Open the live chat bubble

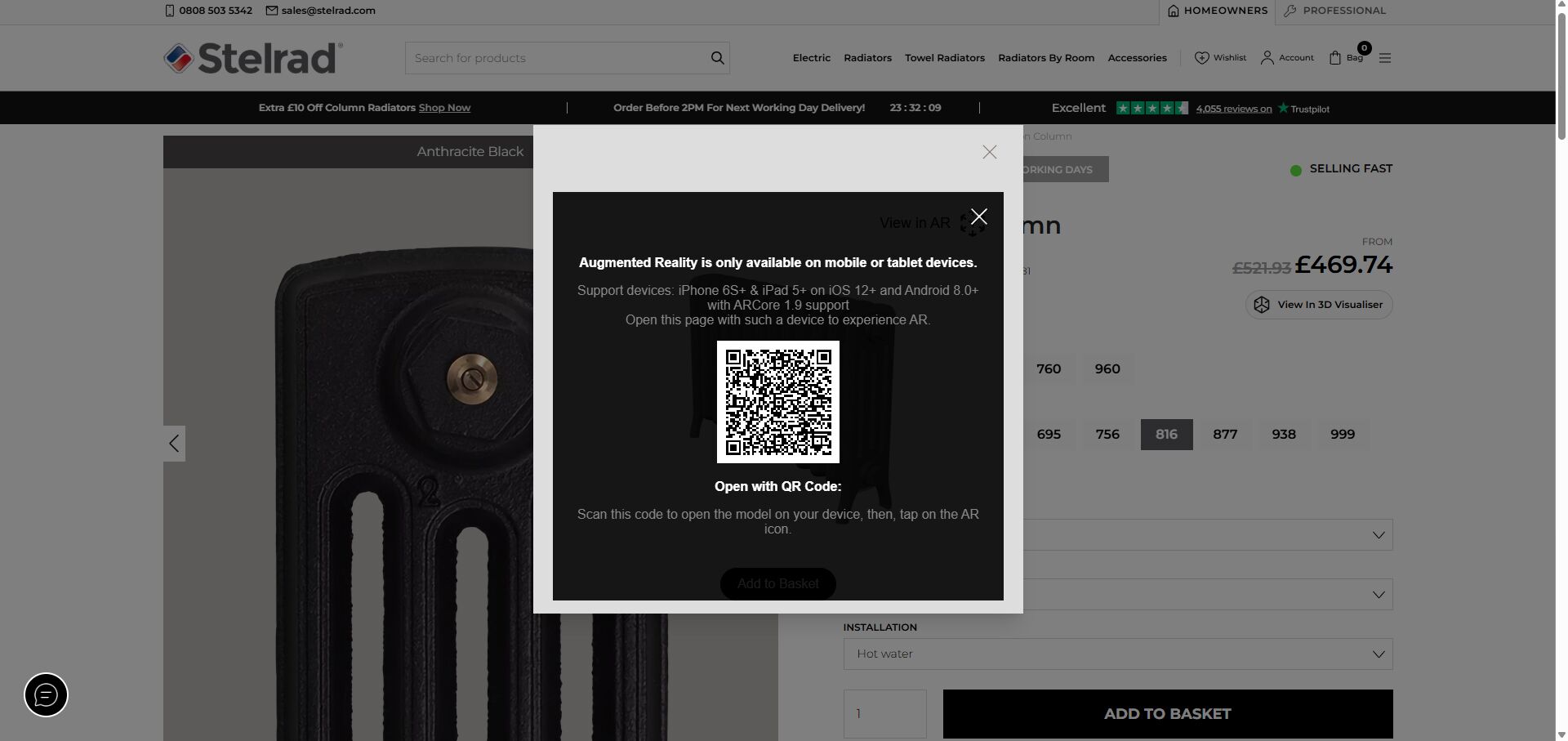pyautogui.click(x=46, y=695)
